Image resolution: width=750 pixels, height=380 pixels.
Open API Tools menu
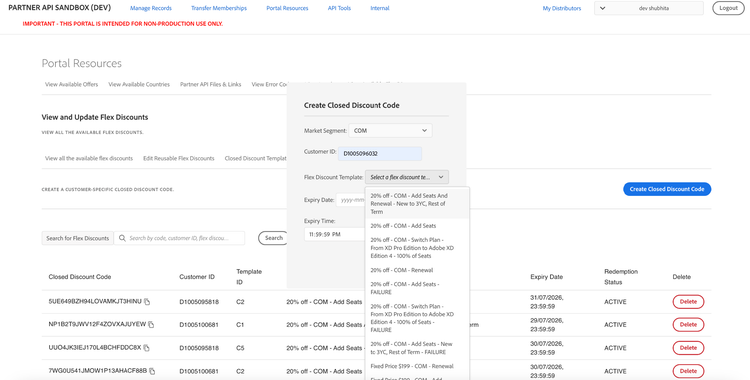(x=339, y=8)
